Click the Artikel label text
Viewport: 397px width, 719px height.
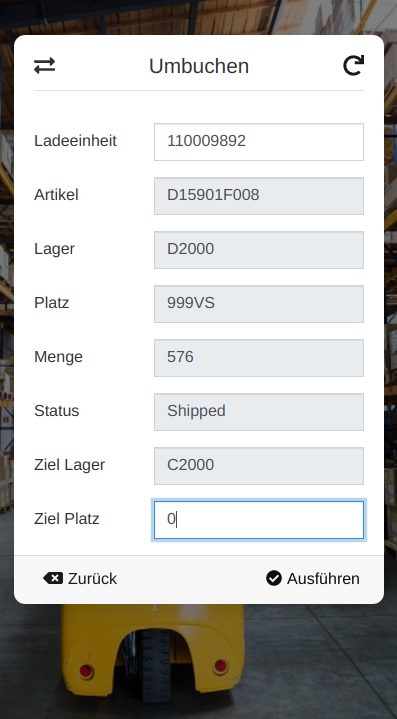click(x=56, y=195)
